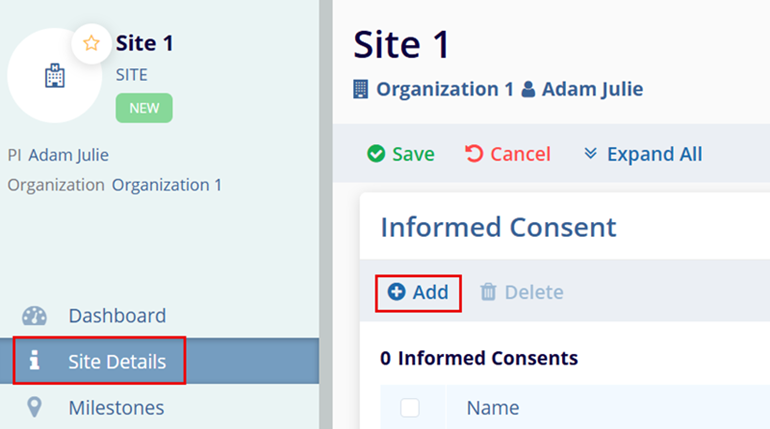Open the Milestones menu item

(116, 407)
